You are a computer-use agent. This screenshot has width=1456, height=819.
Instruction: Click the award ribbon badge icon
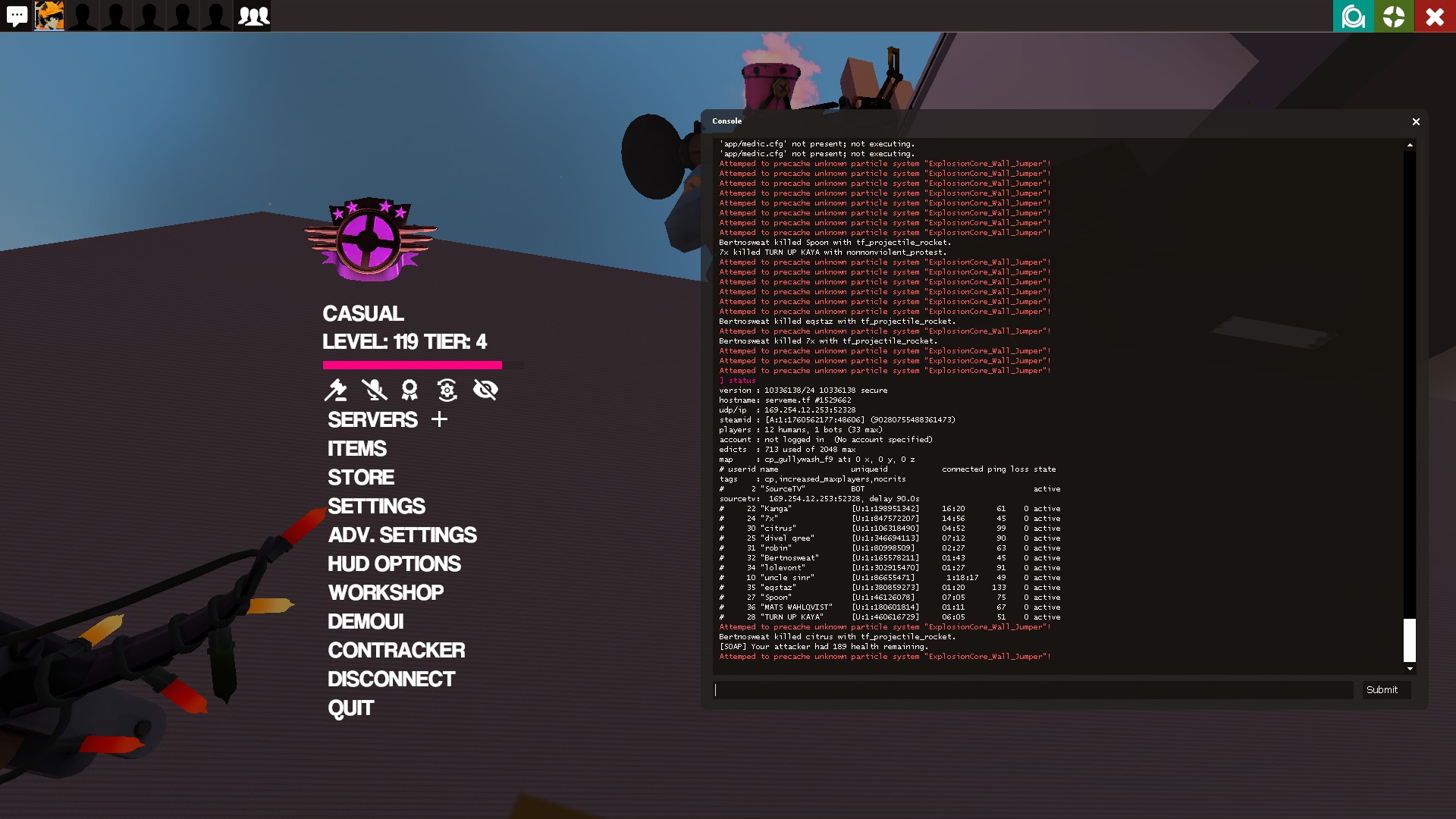point(409,390)
